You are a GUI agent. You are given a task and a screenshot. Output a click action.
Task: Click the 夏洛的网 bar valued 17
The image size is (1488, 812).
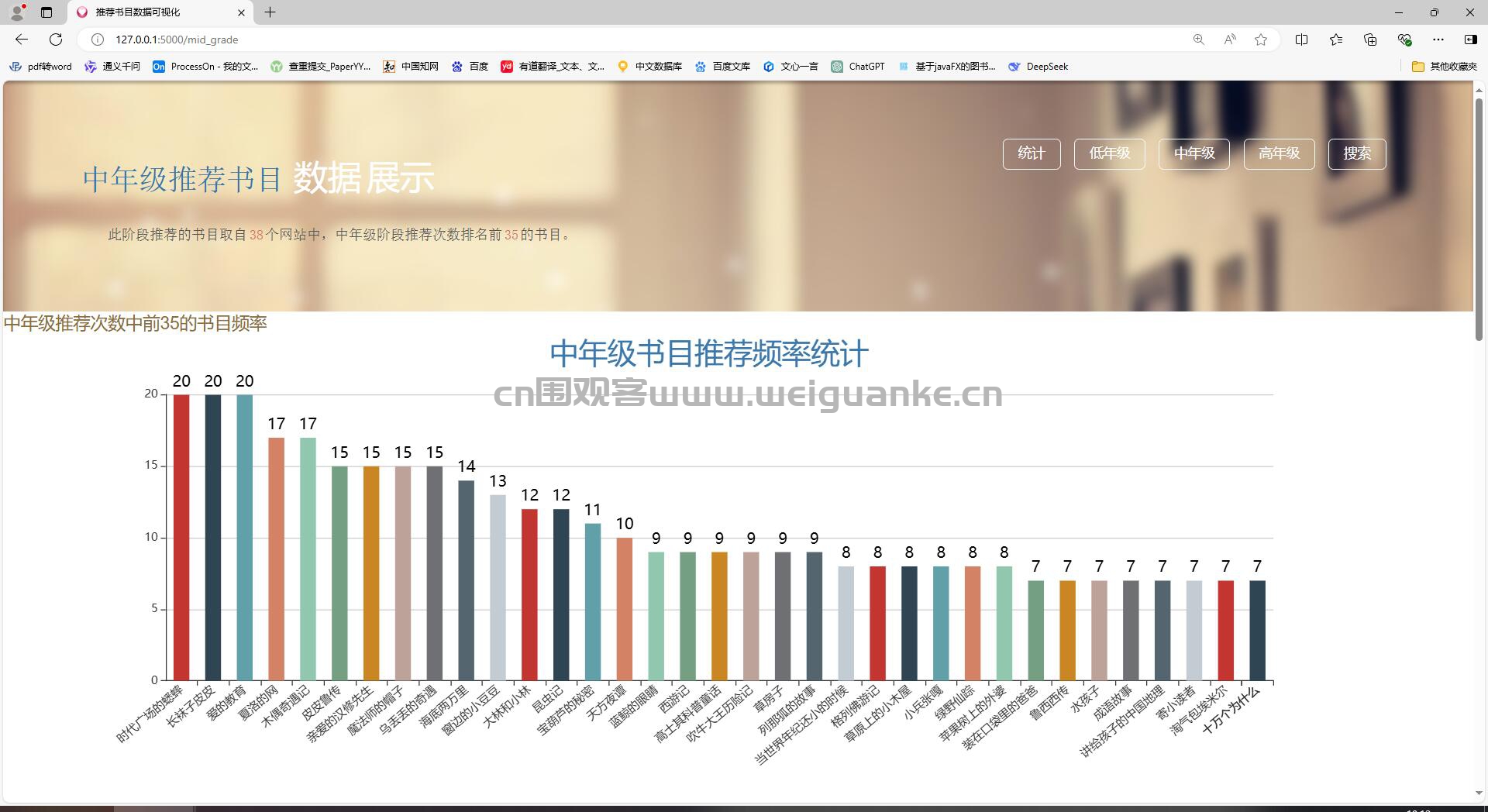pos(277,559)
